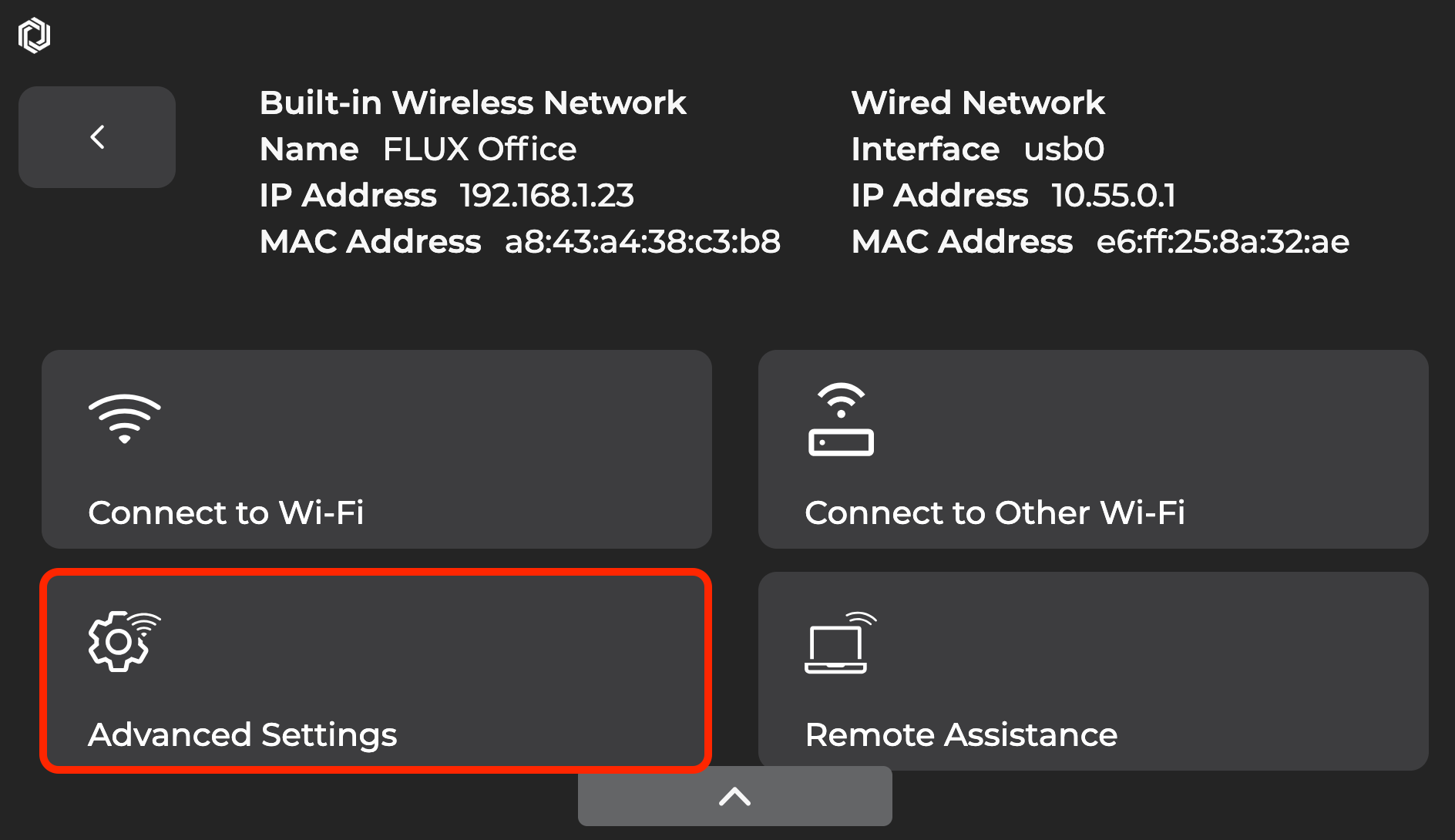Click the Wired Network heading

pos(978,102)
